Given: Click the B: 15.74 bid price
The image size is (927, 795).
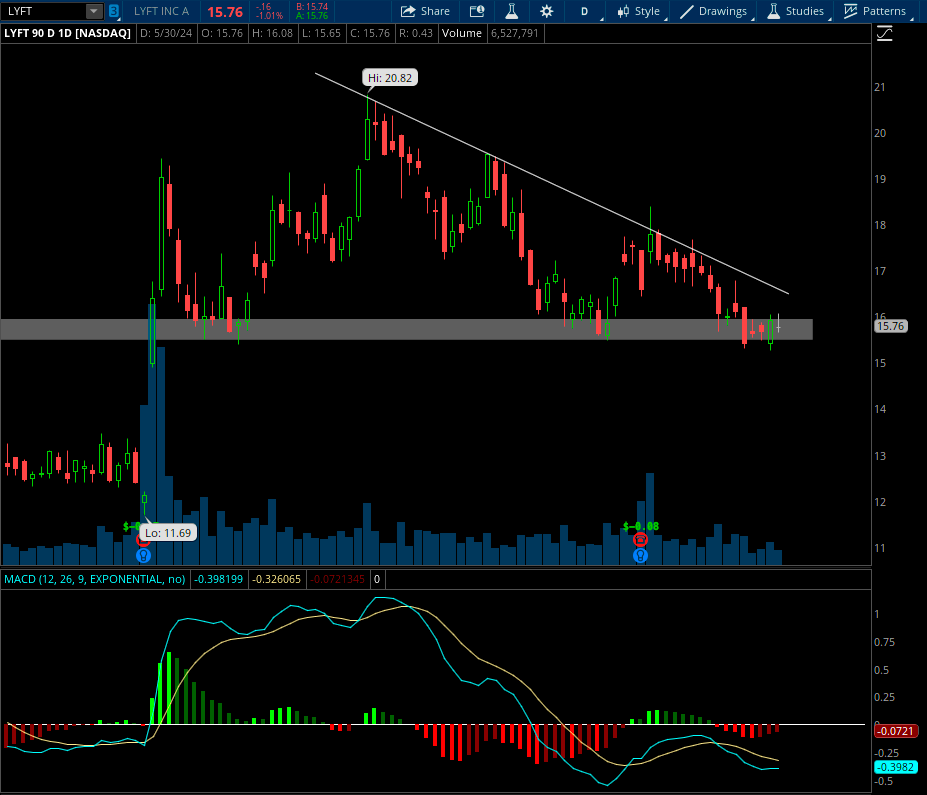Looking at the screenshot, I should pos(312,7).
